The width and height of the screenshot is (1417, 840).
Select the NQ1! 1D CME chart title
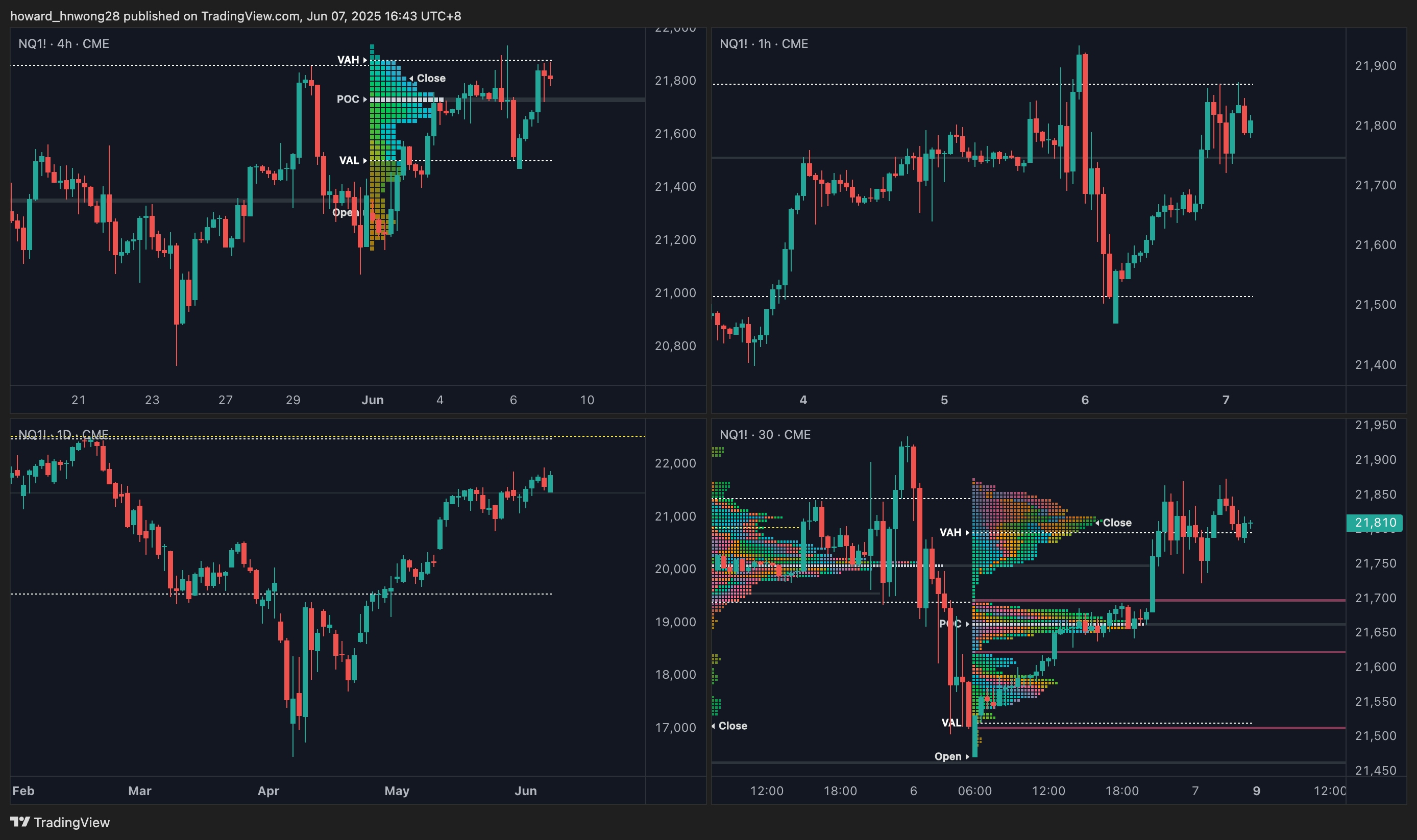[63, 434]
